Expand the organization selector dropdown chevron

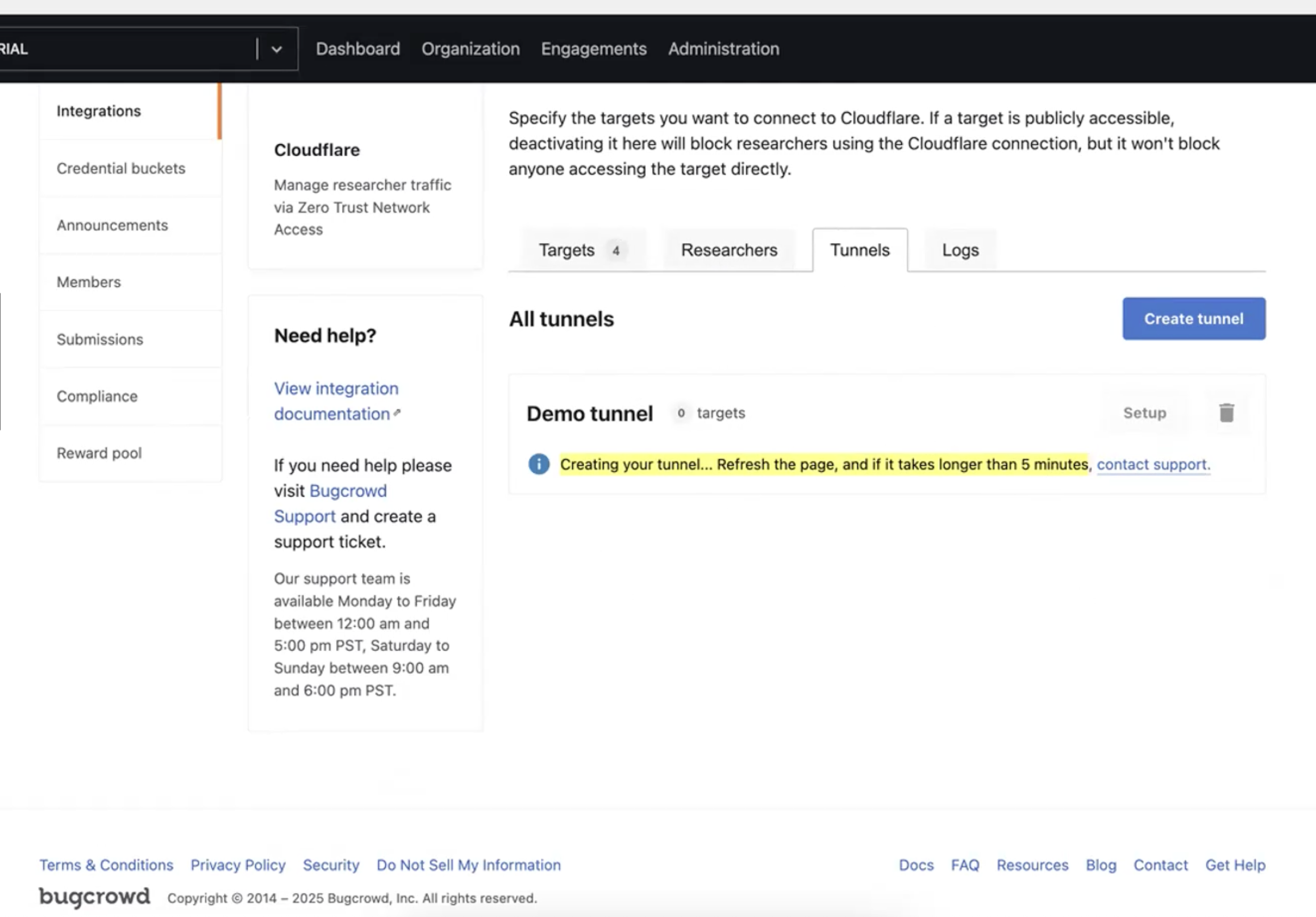click(x=277, y=49)
